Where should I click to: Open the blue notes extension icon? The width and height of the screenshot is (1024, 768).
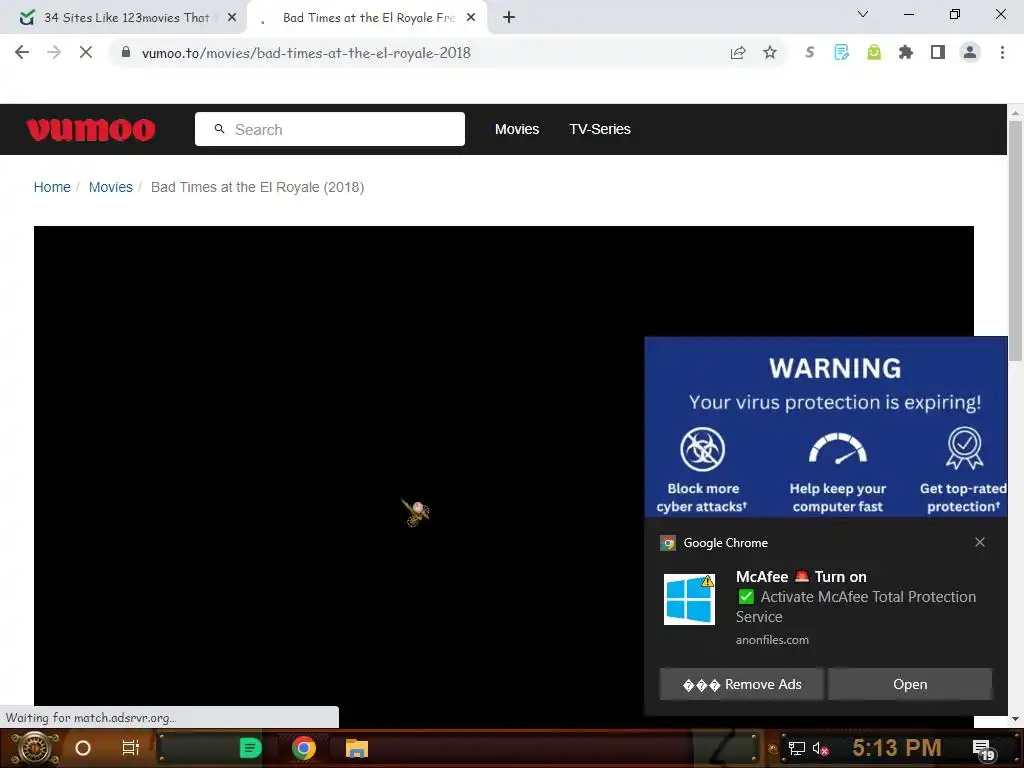842,52
